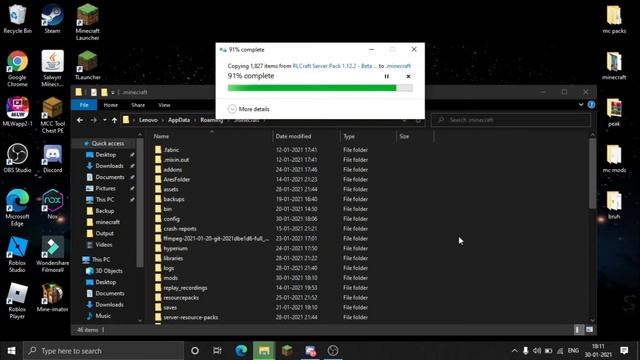Image resolution: width=640 pixels, height=360 pixels.
Task: Launch Roblox Studio desktop shortcut
Action: coord(17,254)
